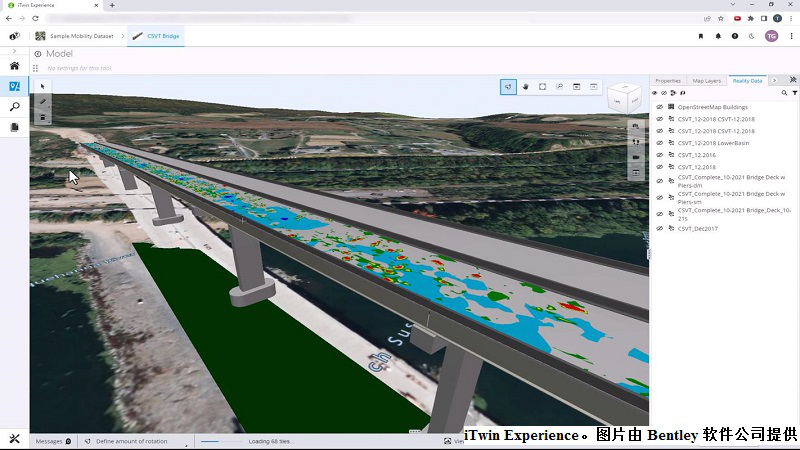Open the Home icon in left sidebar
Image resolution: width=800 pixels, height=450 pixels.
tap(14, 66)
